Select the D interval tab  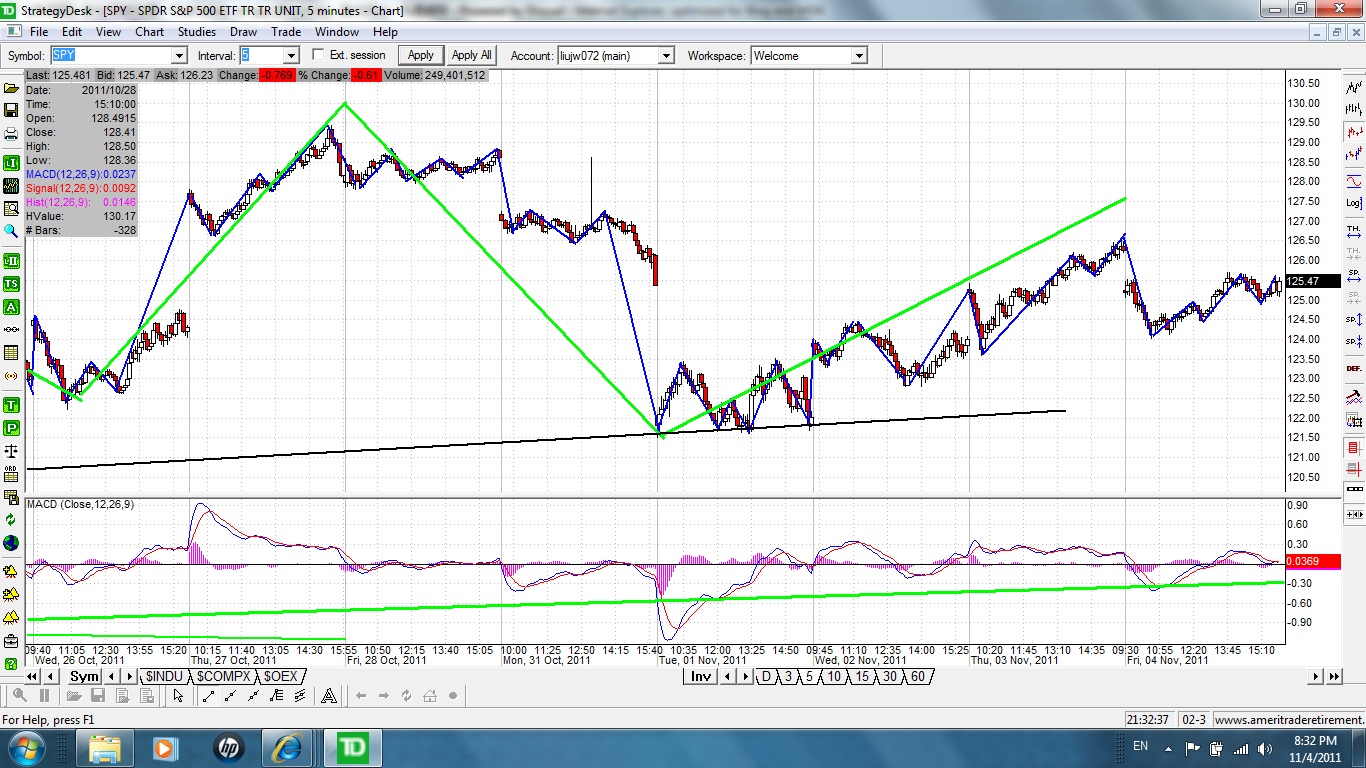(767, 677)
